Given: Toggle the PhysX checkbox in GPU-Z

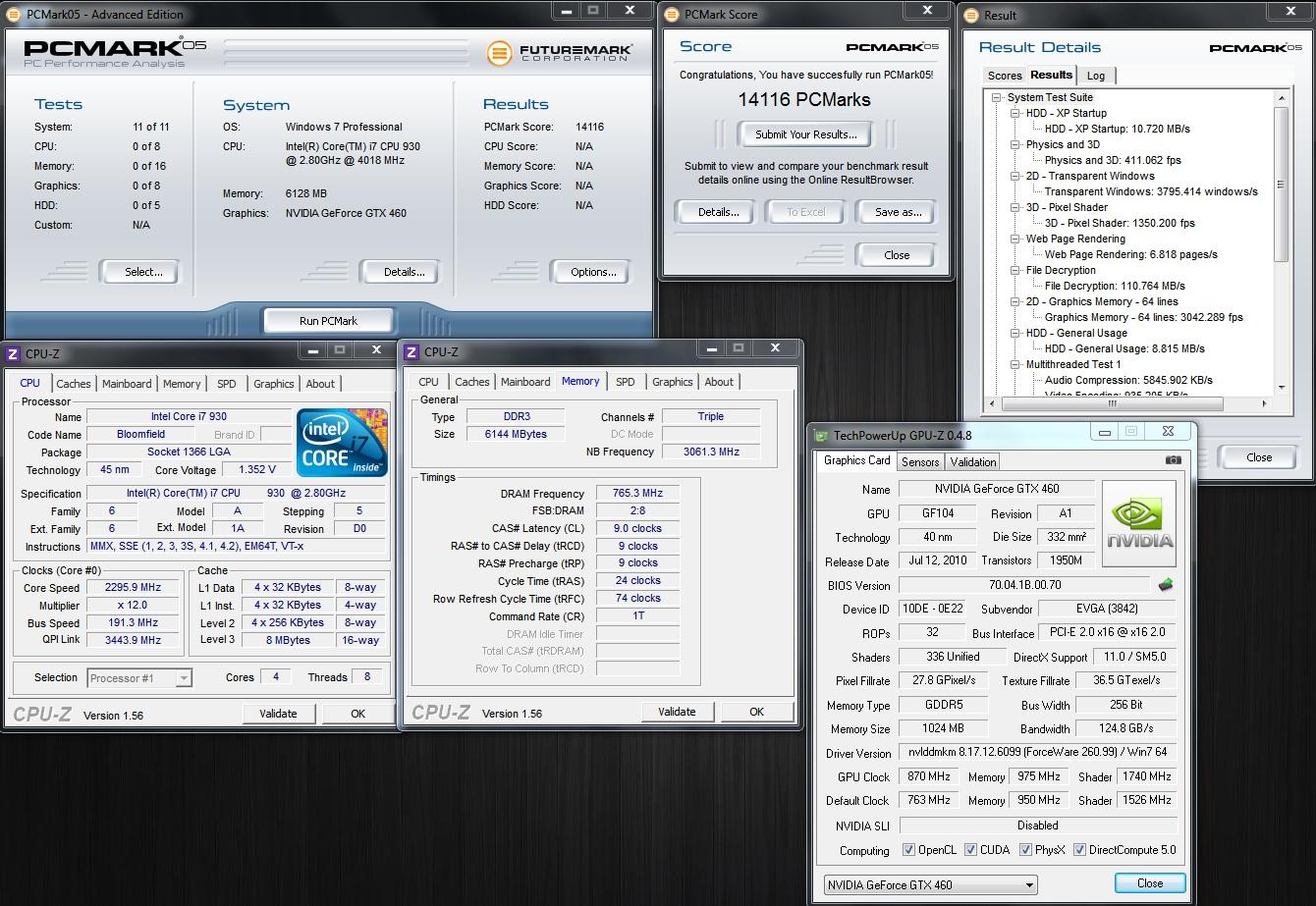Looking at the screenshot, I should coord(1025,850).
